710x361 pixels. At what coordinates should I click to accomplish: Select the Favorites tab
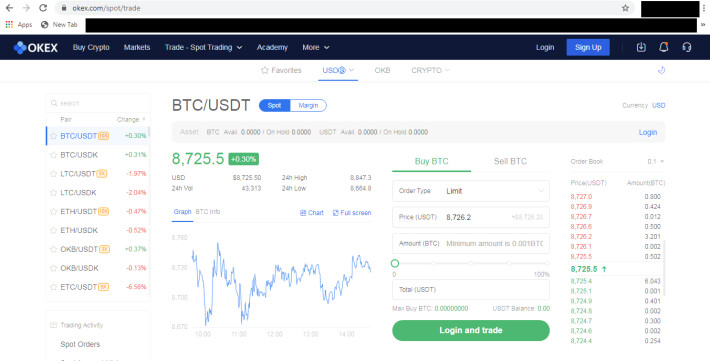[281, 70]
